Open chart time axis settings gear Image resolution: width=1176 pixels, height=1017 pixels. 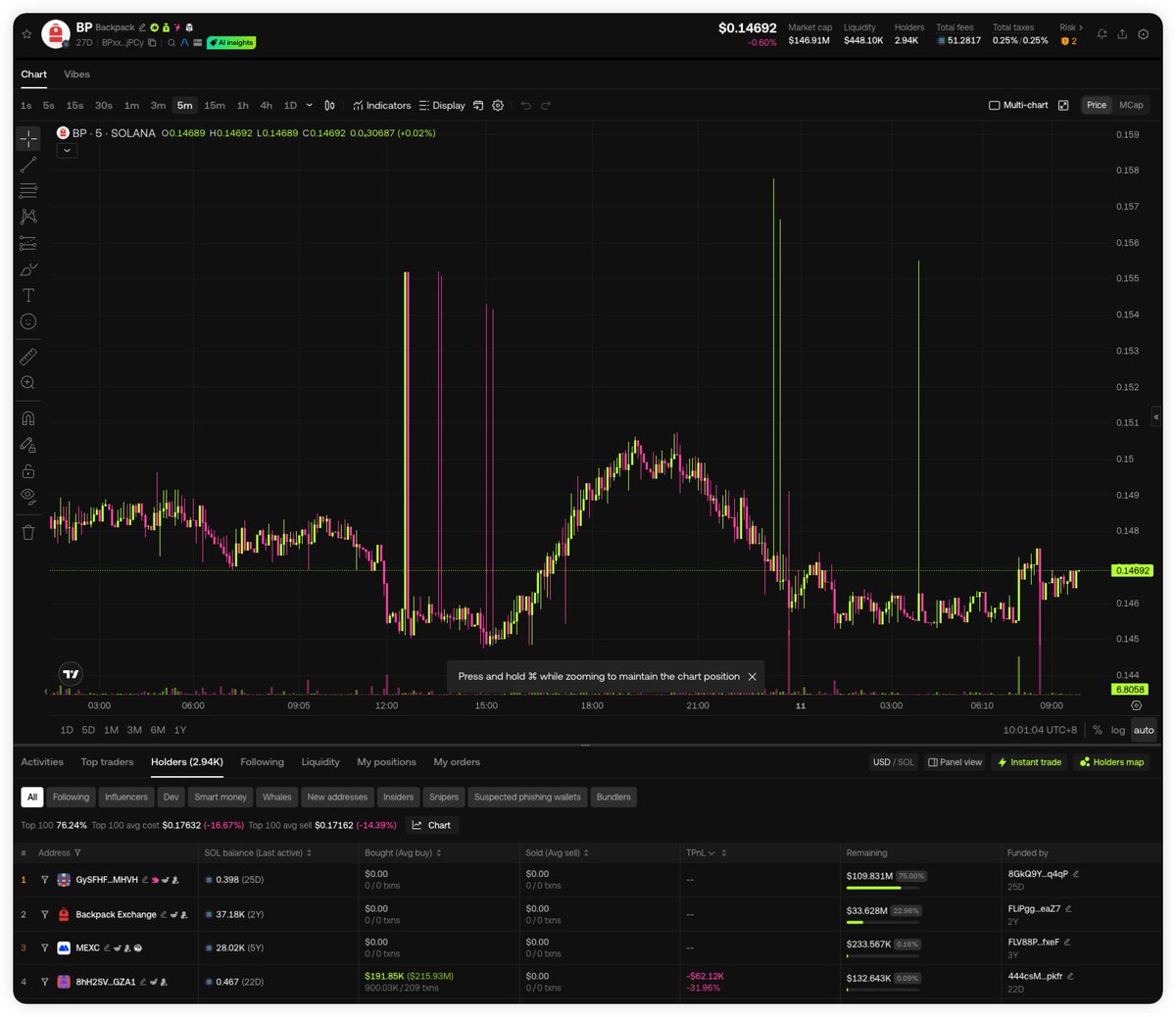(x=1137, y=705)
